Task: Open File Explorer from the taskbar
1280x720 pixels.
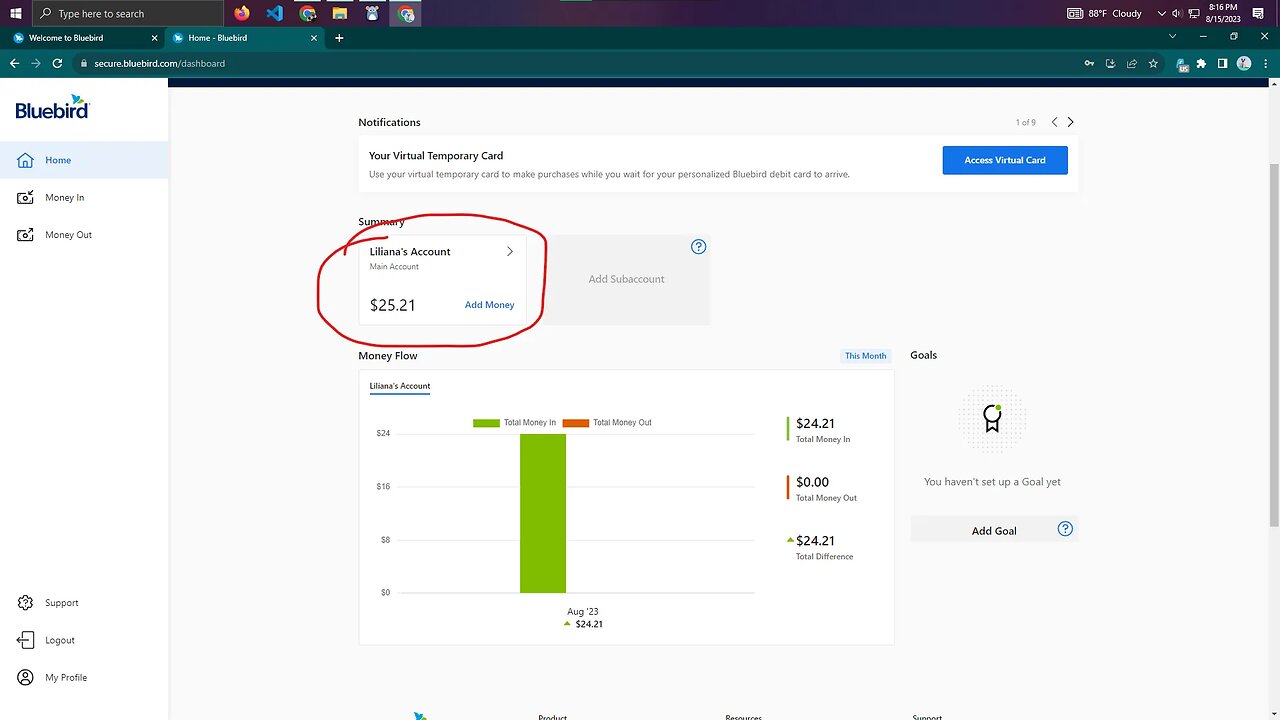Action: click(x=340, y=13)
